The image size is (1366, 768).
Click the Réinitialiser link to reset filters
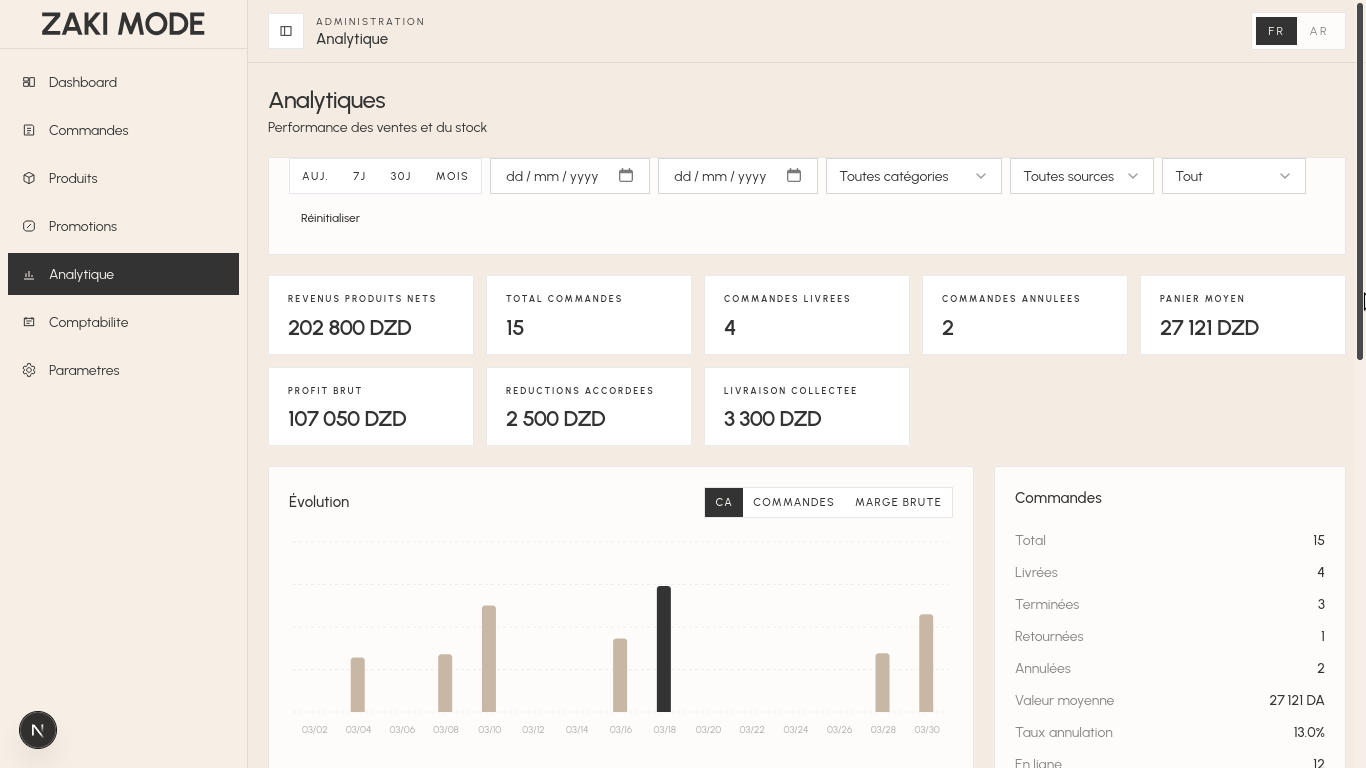(x=330, y=218)
